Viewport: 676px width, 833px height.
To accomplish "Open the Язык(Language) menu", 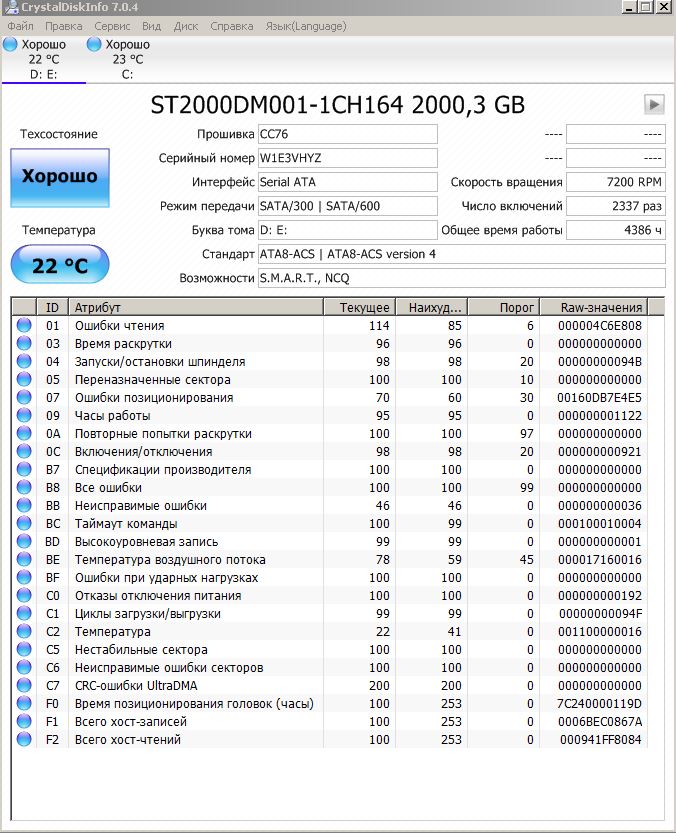I will click(x=306, y=26).
